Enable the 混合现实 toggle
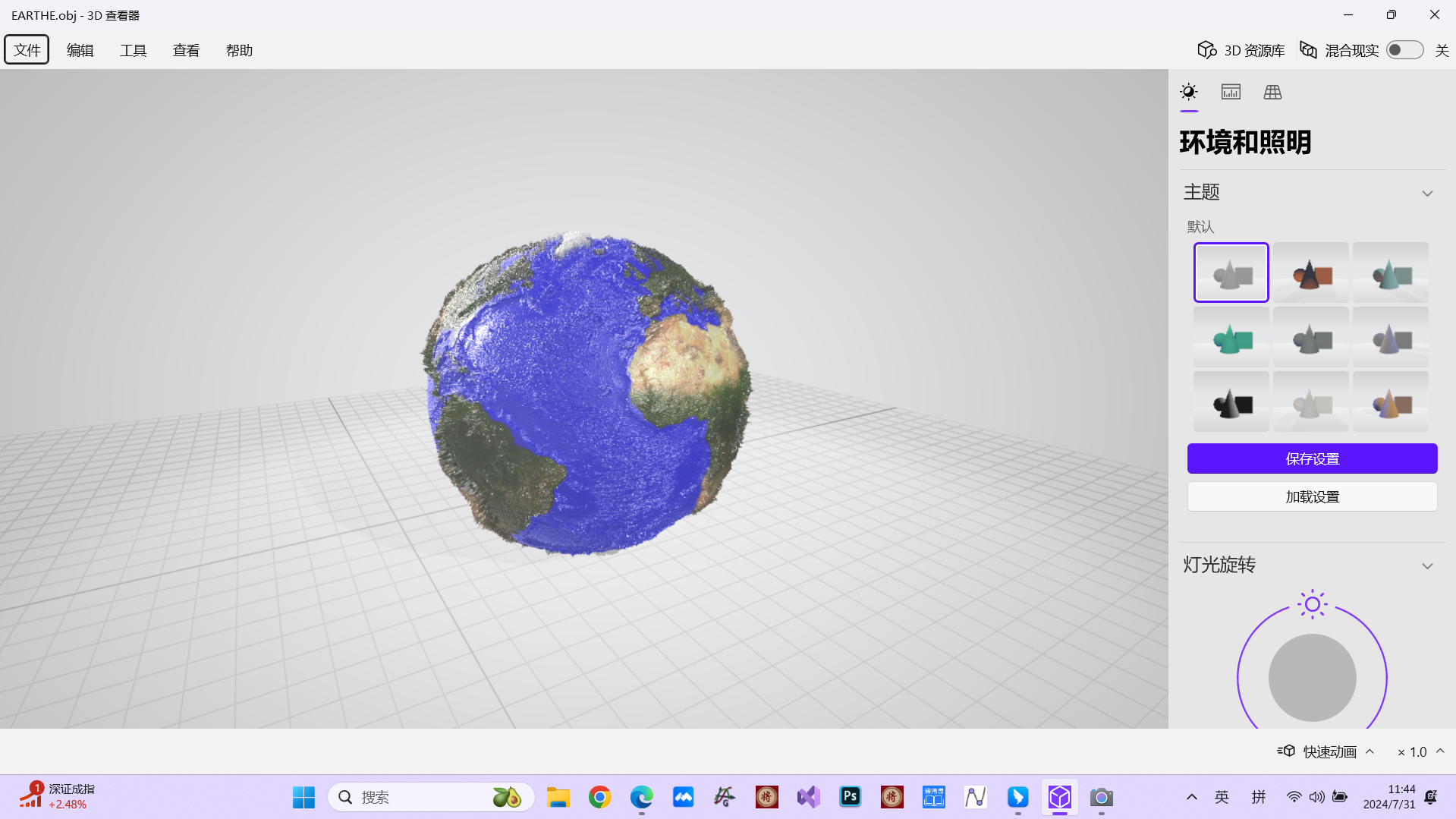The width and height of the screenshot is (1456, 819). (x=1404, y=49)
